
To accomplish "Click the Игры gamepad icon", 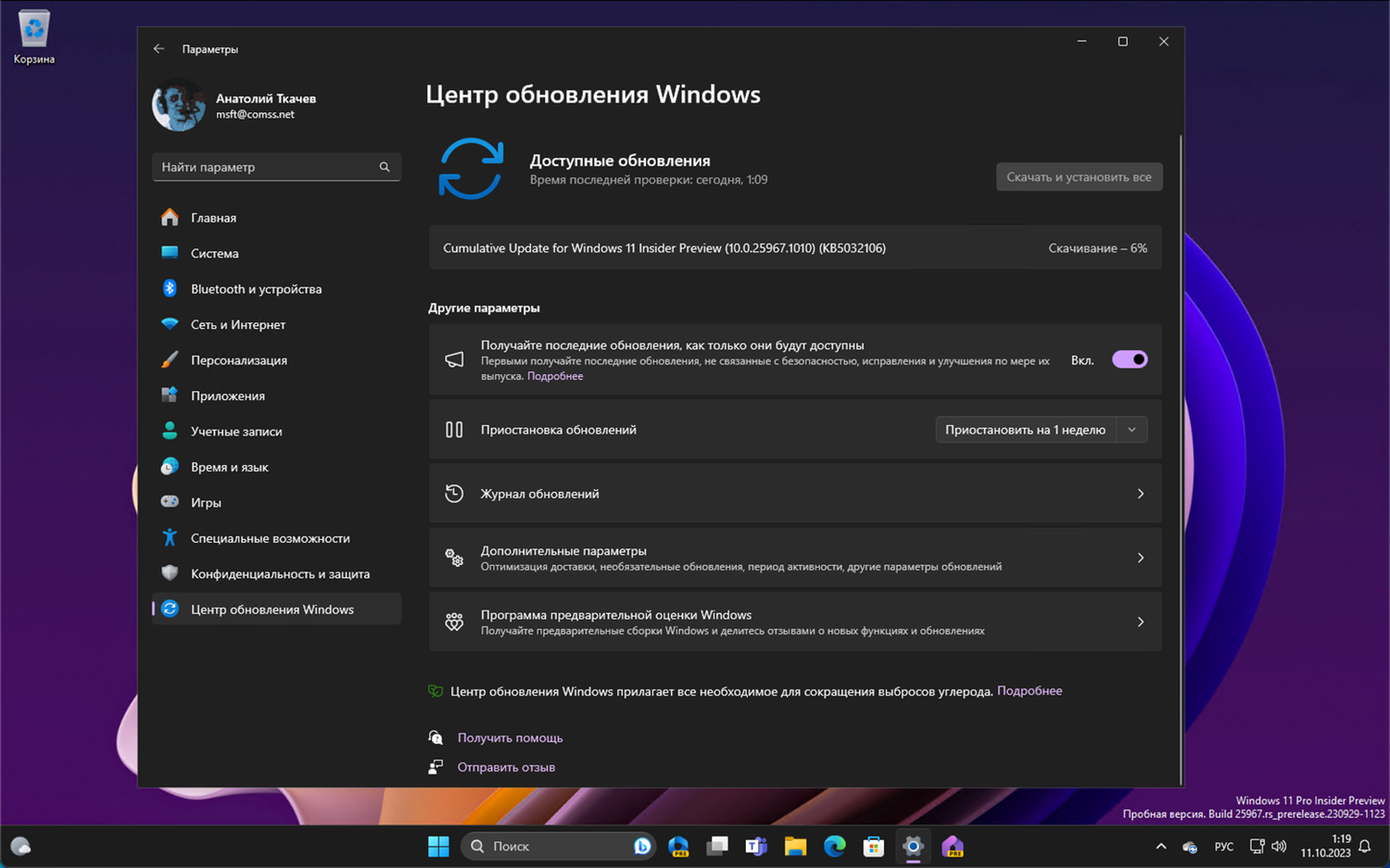I will 170,502.
